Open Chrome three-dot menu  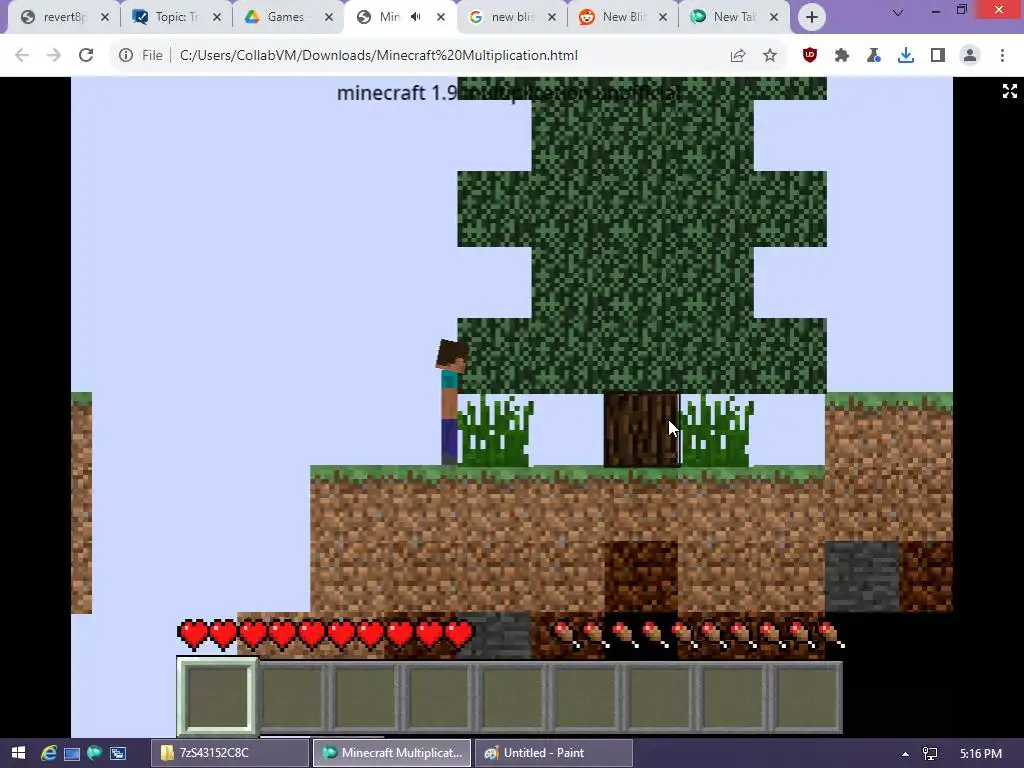tap(1002, 56)
